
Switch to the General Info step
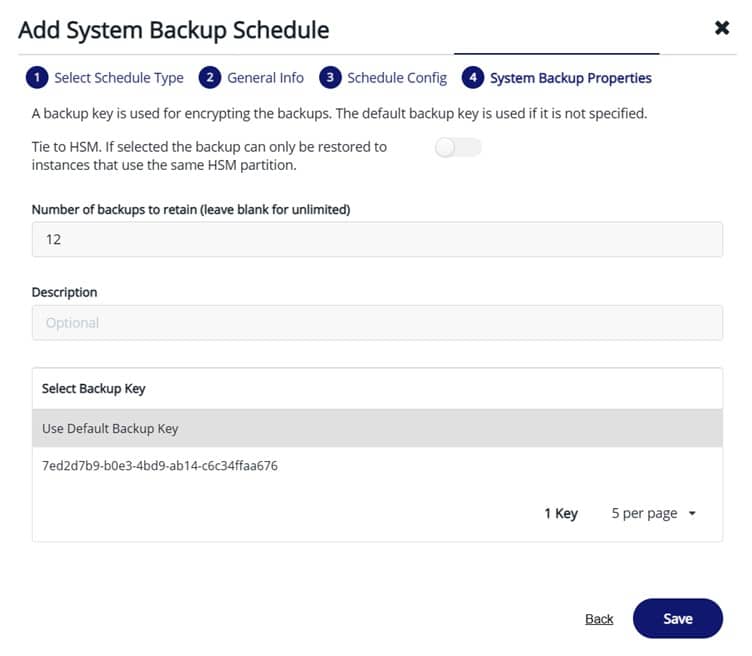265,78
